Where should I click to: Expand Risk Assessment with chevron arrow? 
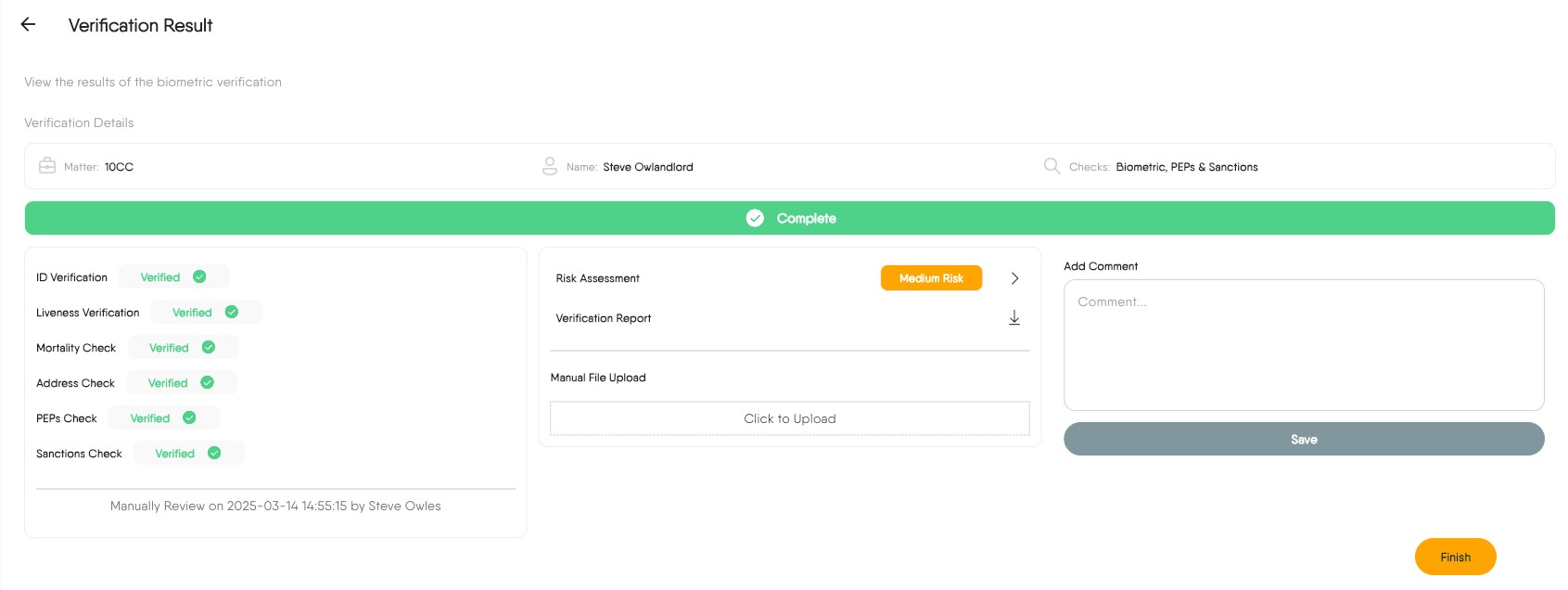click(1014, 278)
